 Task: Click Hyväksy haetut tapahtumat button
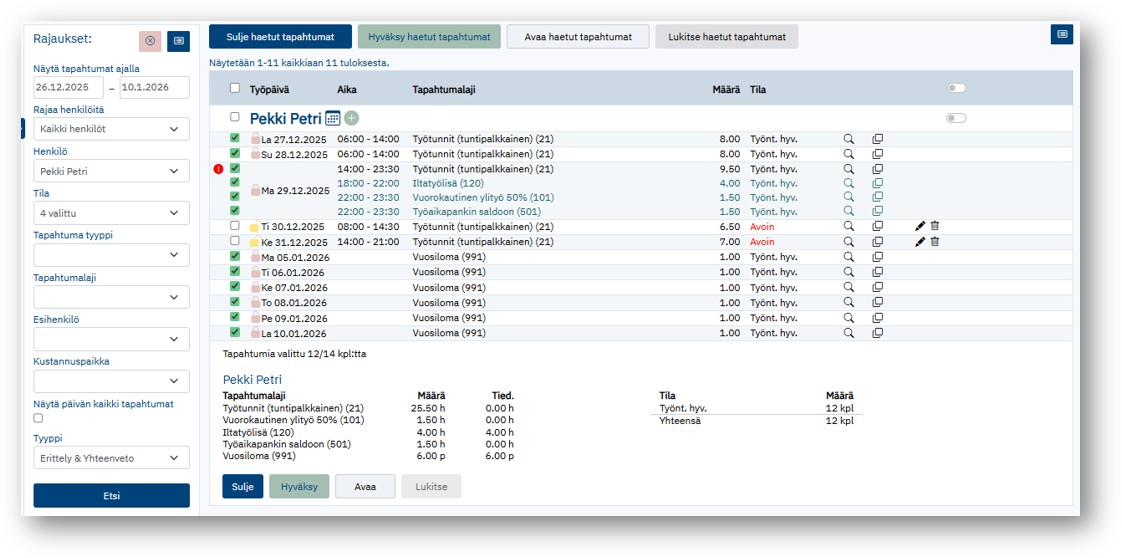coord(429,36)
